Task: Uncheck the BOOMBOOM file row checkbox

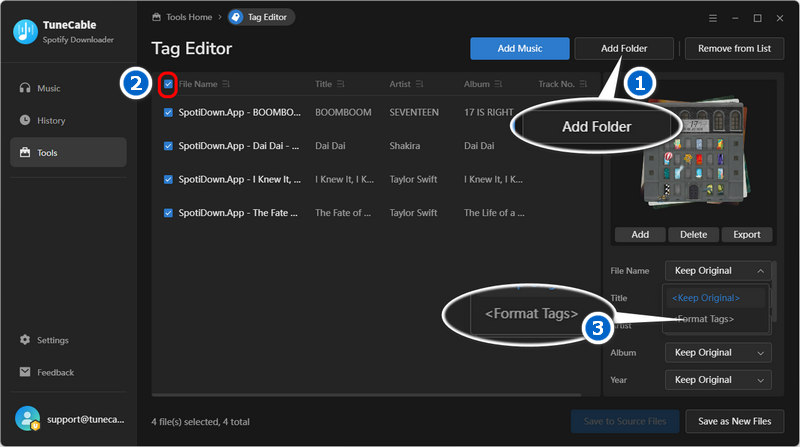Action: 168,112
